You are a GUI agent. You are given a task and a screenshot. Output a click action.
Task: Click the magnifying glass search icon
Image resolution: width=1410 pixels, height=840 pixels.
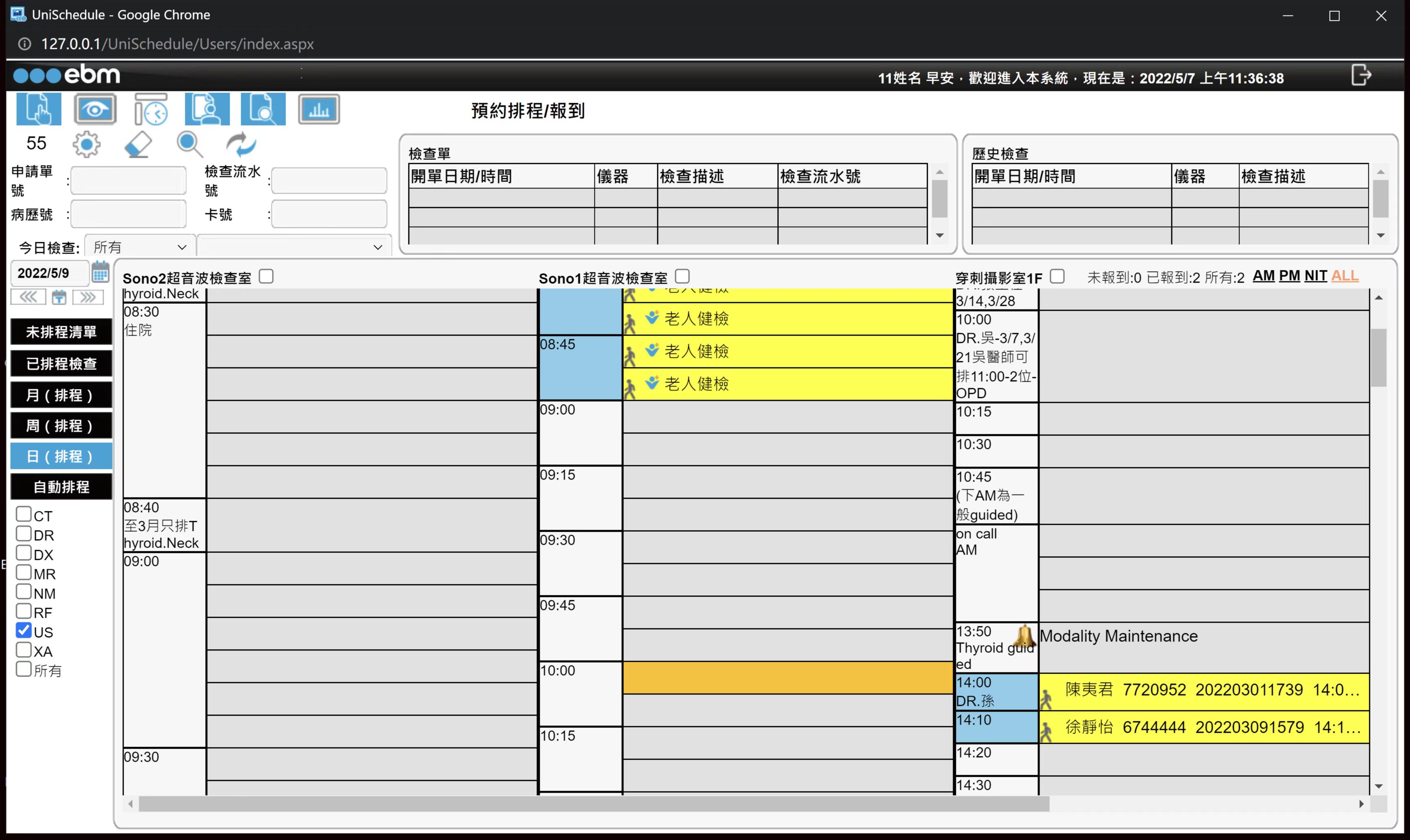189,144
